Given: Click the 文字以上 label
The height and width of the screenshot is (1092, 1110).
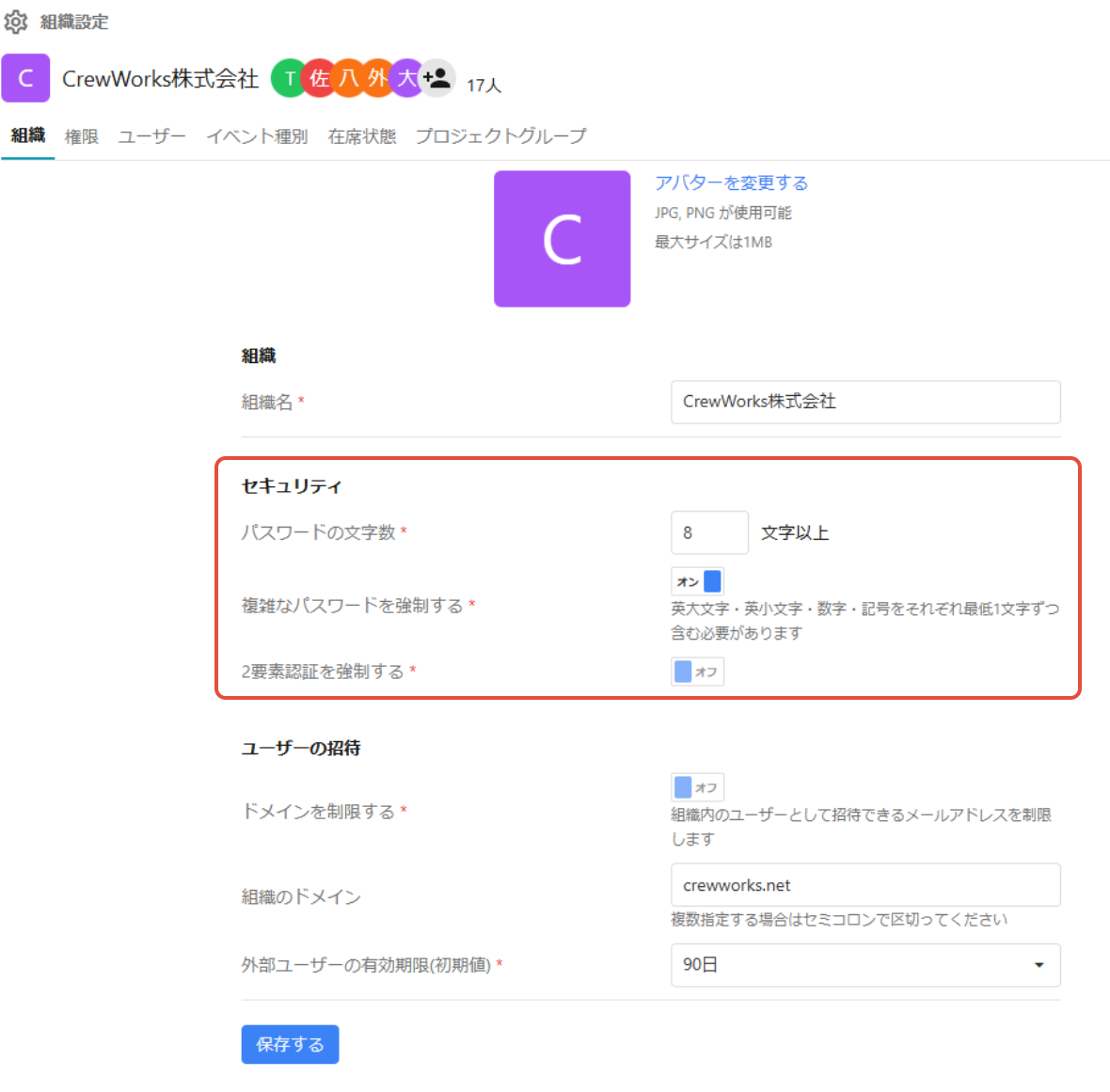Looking at the screenshot, I should click(795, 533).
